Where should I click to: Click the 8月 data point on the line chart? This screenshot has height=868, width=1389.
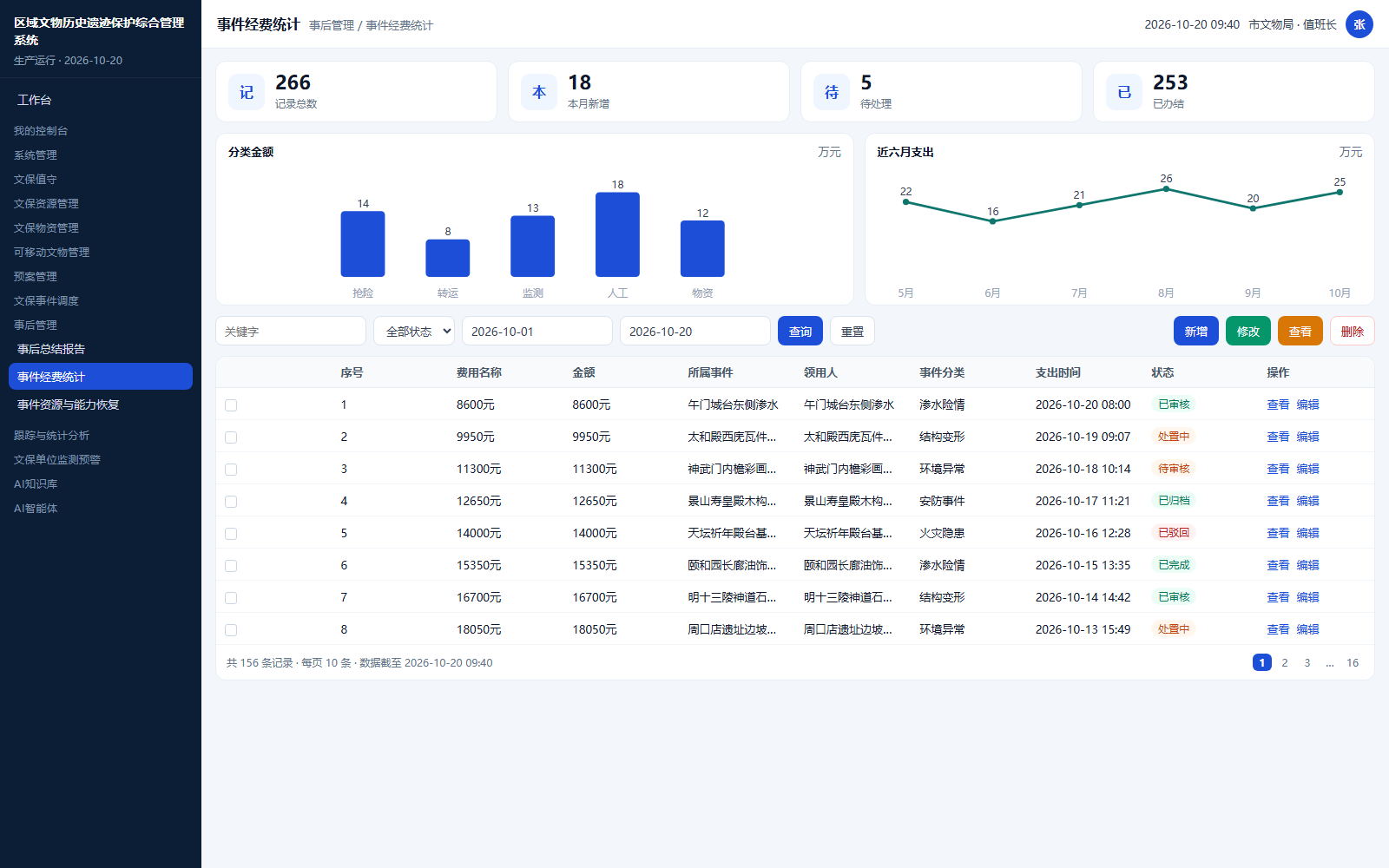pos(1166,188)
